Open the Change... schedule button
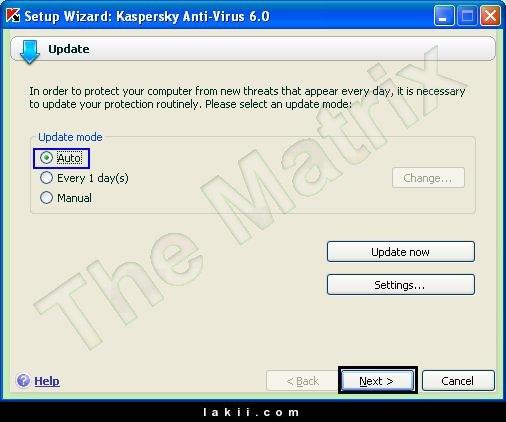The height and width of the screenshot is (422, 506). 428,178
